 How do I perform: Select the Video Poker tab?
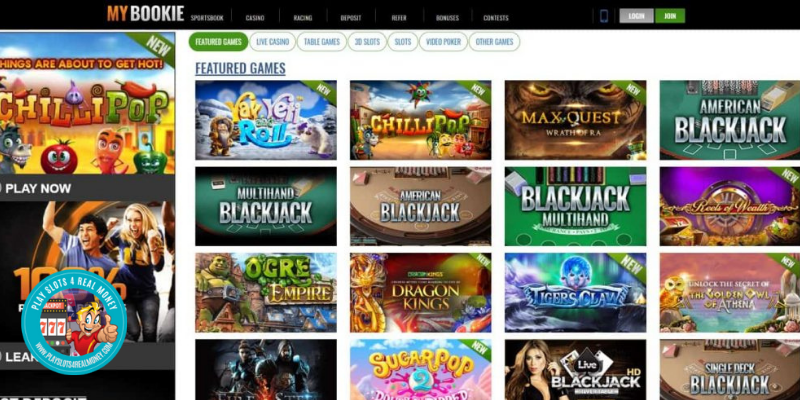(x=443, y=42)
